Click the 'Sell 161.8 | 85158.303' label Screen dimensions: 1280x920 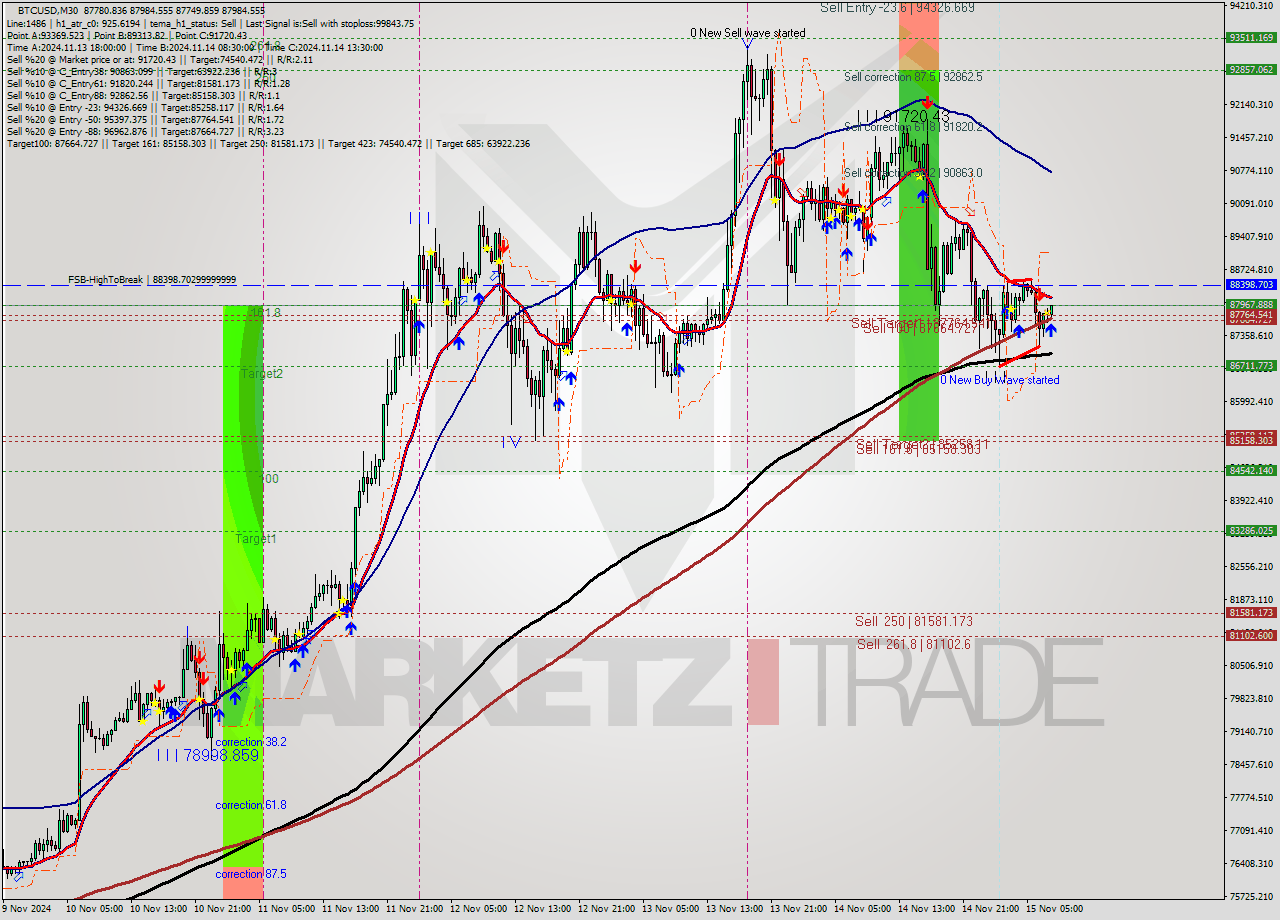(x=918, y=449)
